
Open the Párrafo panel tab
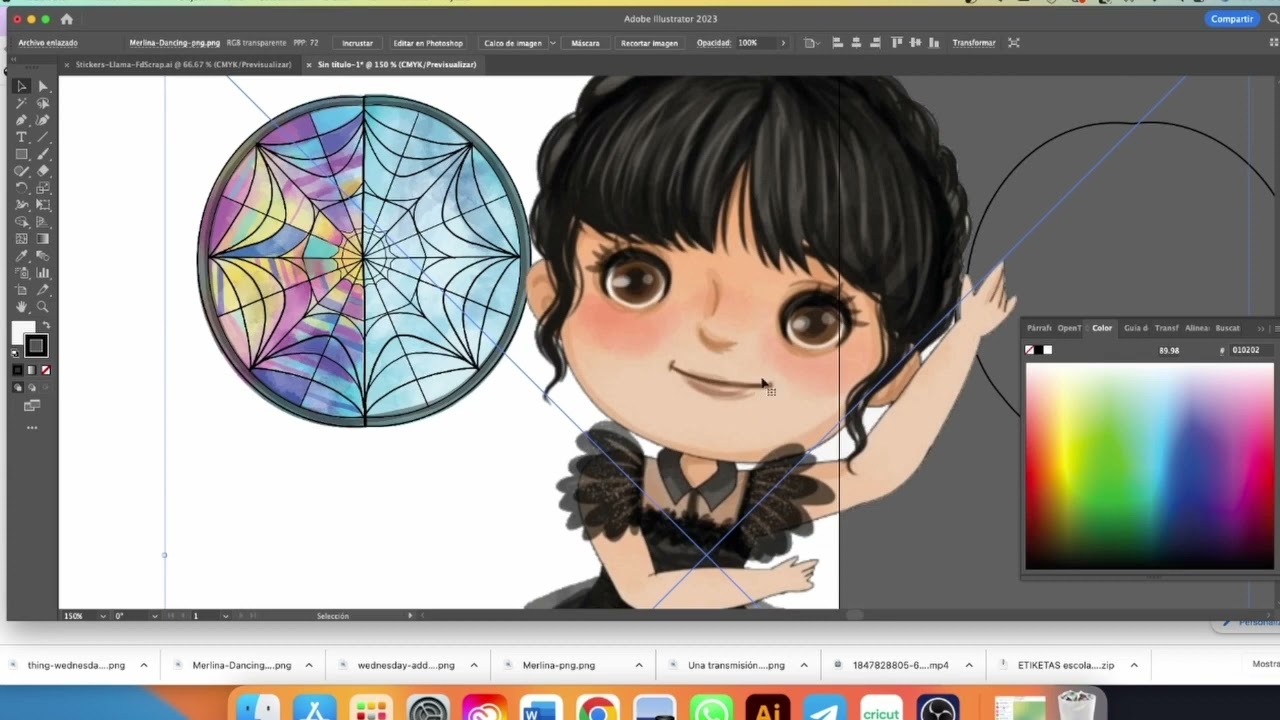(x=1039, y=328)
